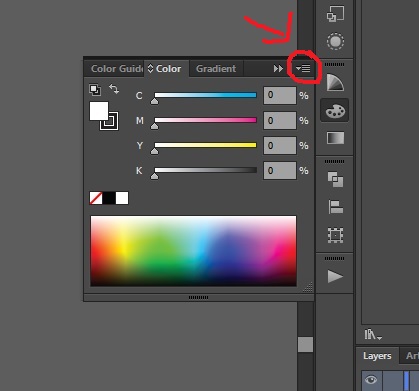Choose the None swatch with red slash
The height and width of the screenshot is (391, 419).
pyautogui.click(x=96, y=198)
